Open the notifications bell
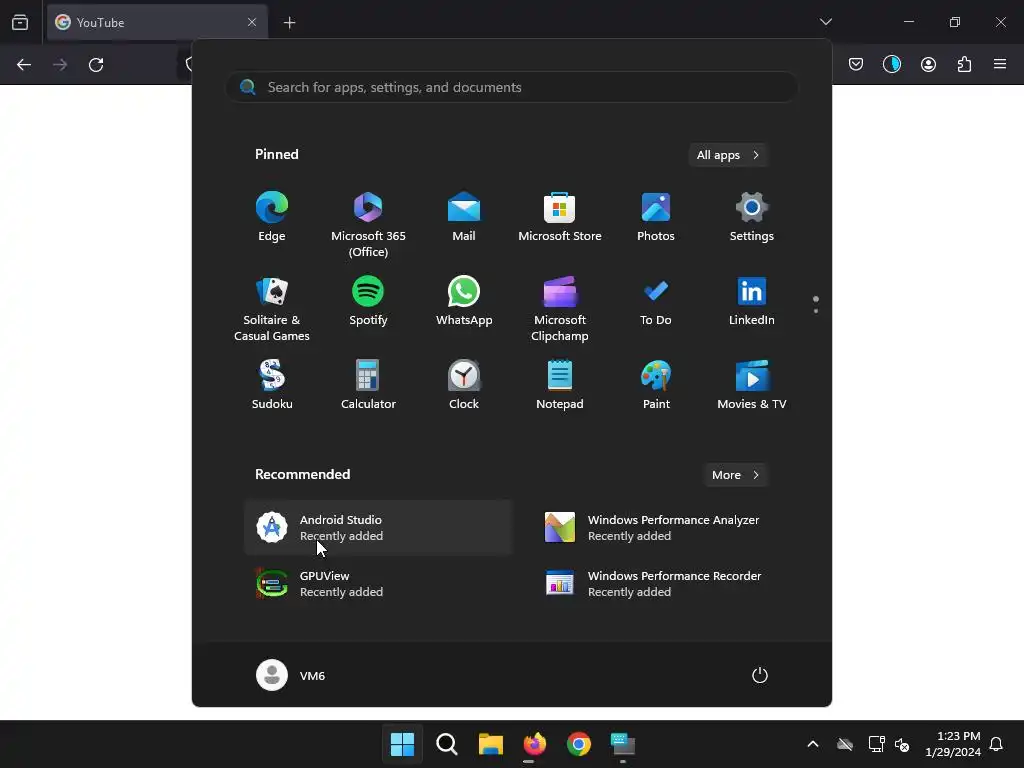The width and height of the screenshot is (1024, 768). click(x=997, y=744)
